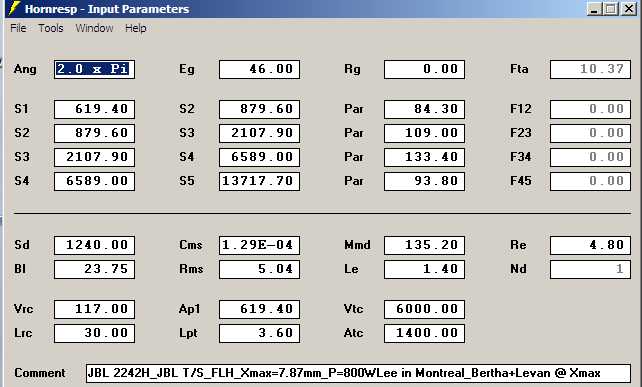Image resolution: width=642 pixels, height=387 pixels.
Task: Click the Eg label
Action: click(x=187, y=69)
